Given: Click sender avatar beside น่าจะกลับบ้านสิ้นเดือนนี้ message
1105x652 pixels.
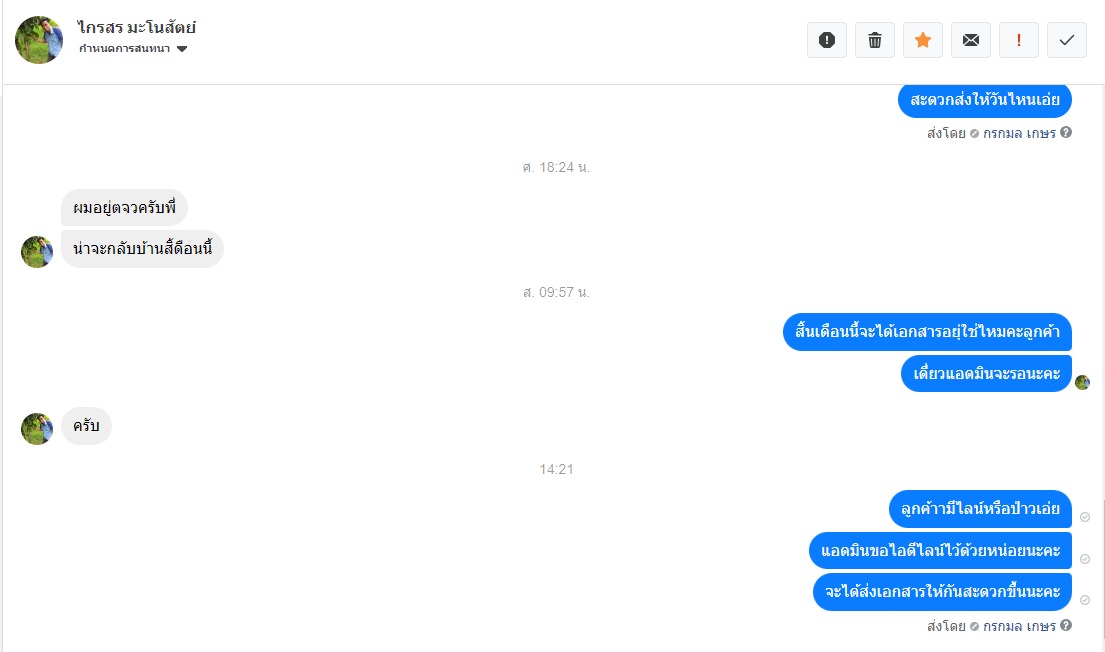Looking at the screenshot, I should point(37,252).
